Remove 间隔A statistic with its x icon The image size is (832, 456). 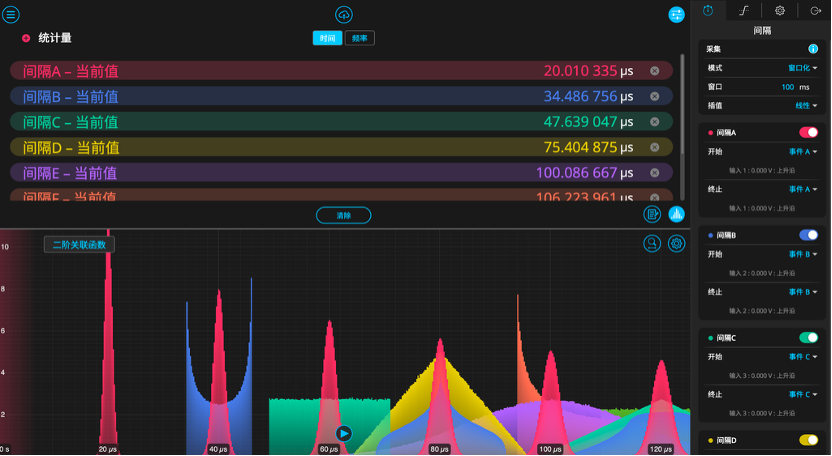point(654,71)
